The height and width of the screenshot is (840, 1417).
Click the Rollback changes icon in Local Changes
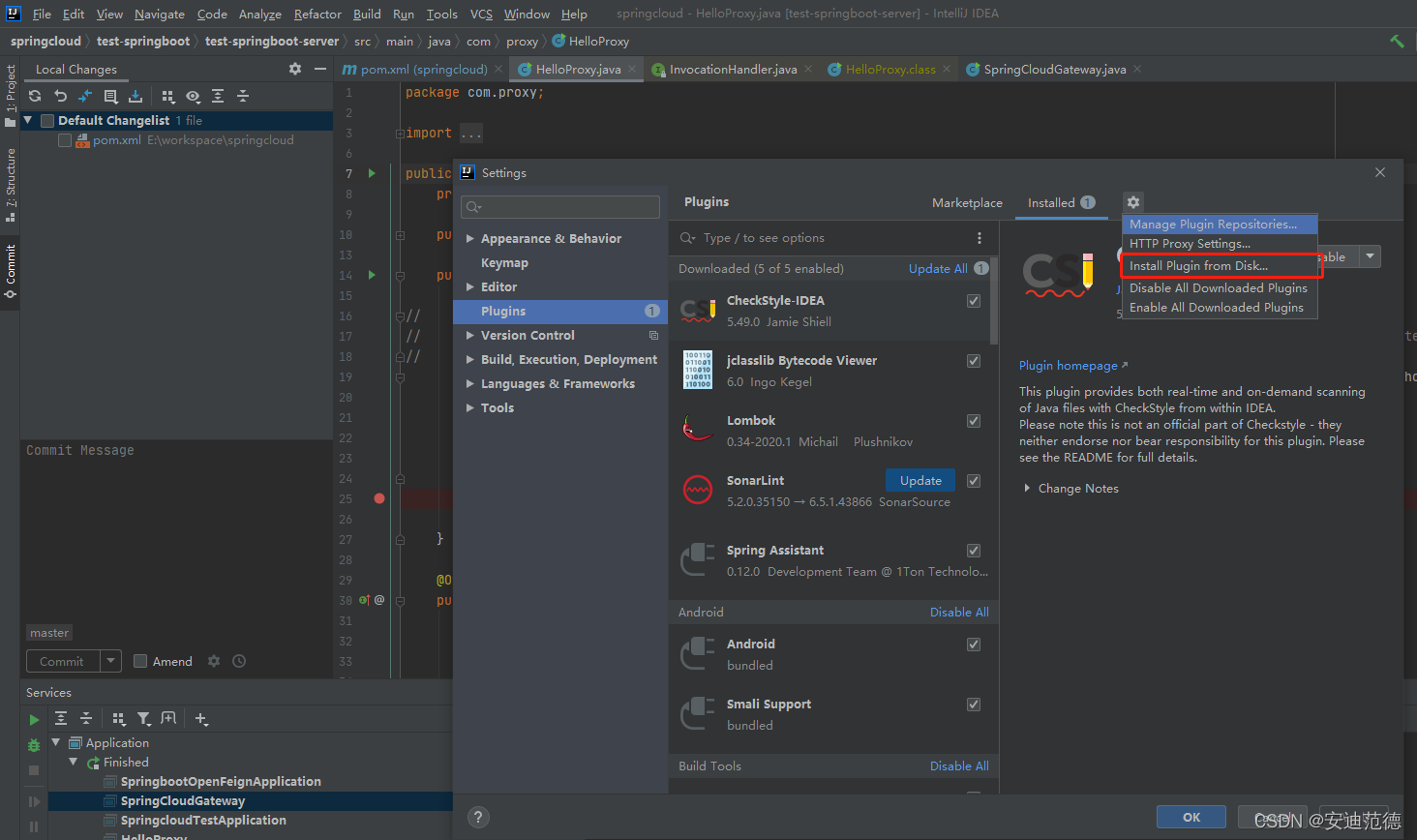click(60, 97)
